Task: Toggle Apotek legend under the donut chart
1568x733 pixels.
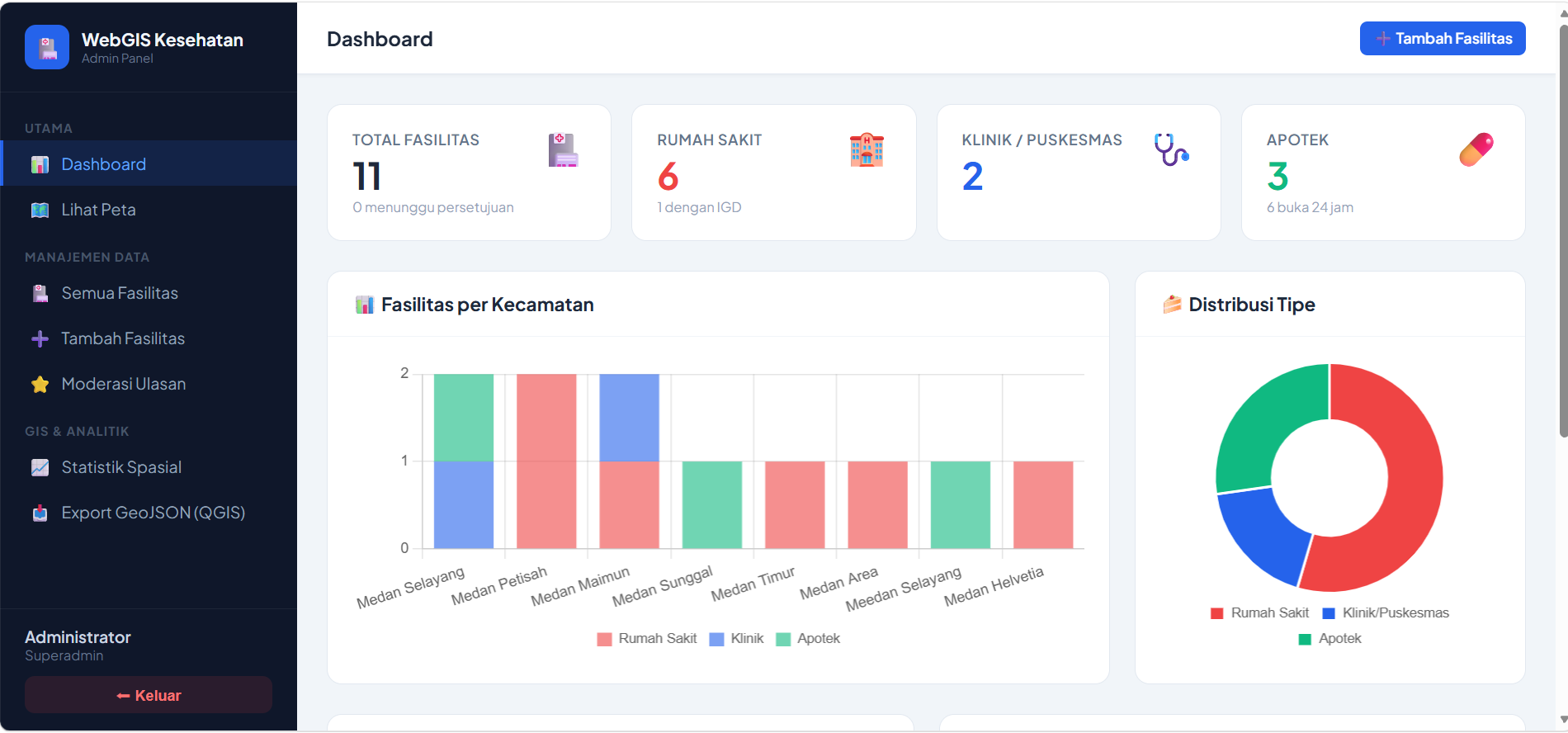Action: tap(1329, 639)
